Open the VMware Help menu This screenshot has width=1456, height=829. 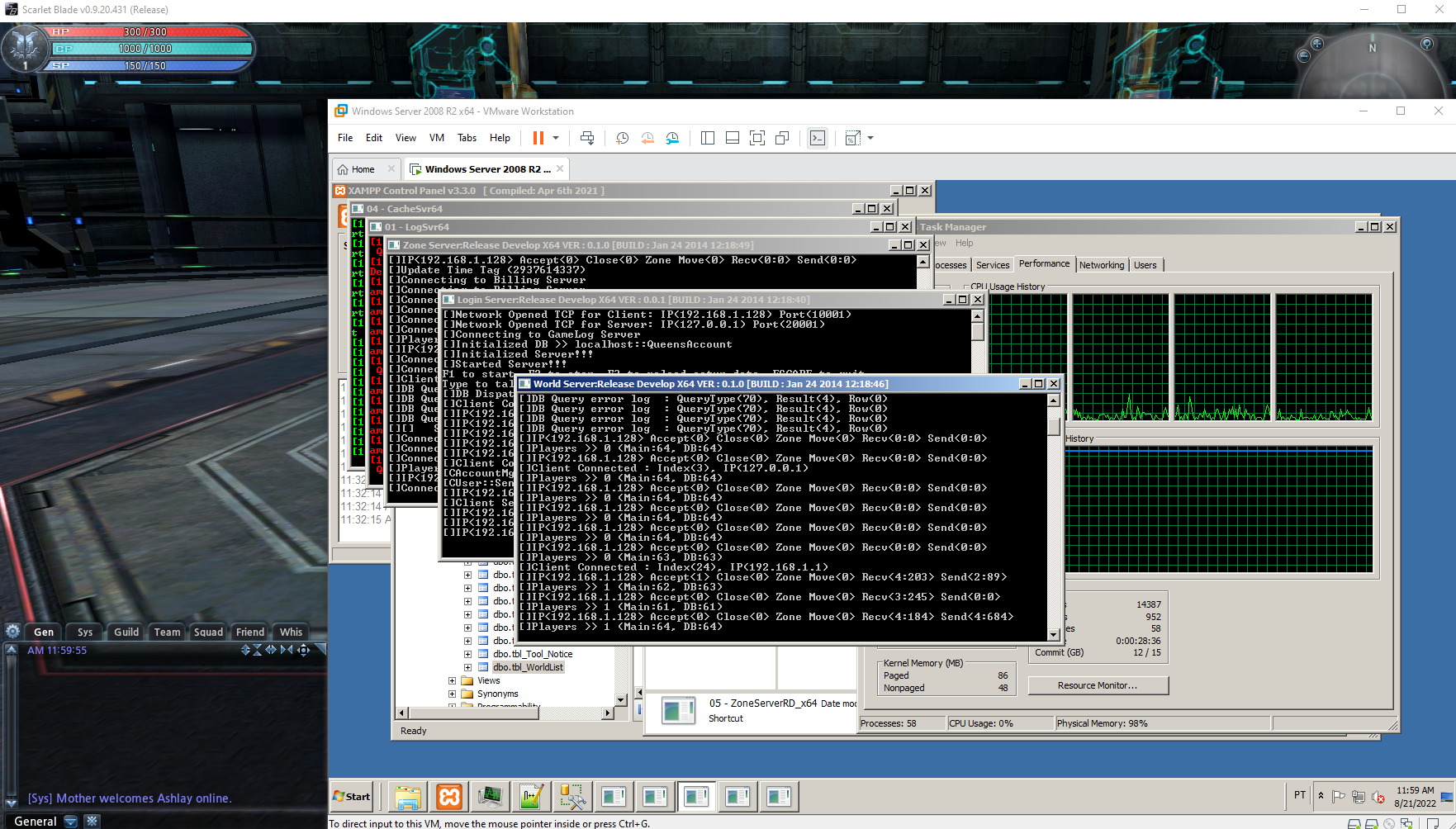(x=500, y=138)
